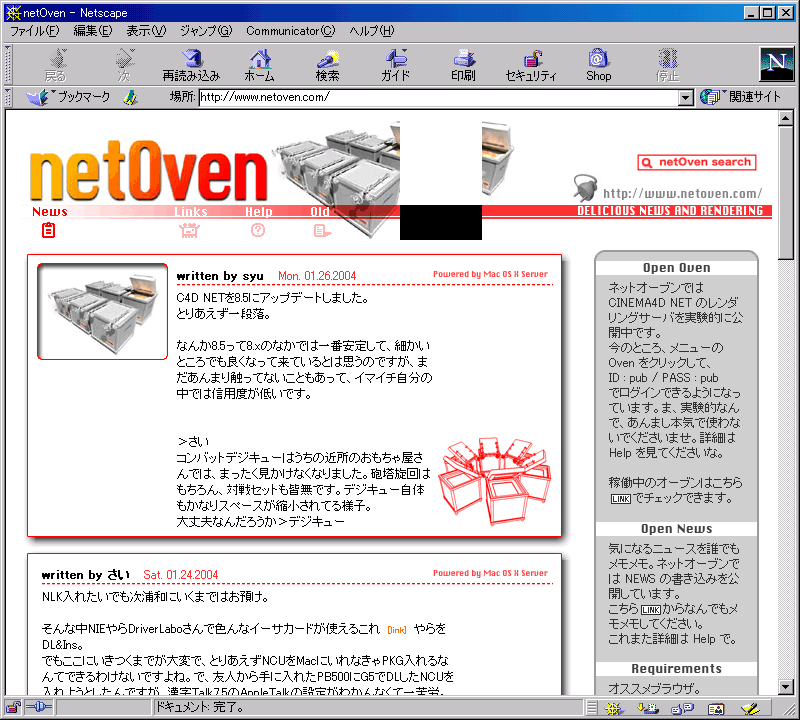Open the 編集(E) menu
This screenshot has width=800, height=720.
click(93, 31)
